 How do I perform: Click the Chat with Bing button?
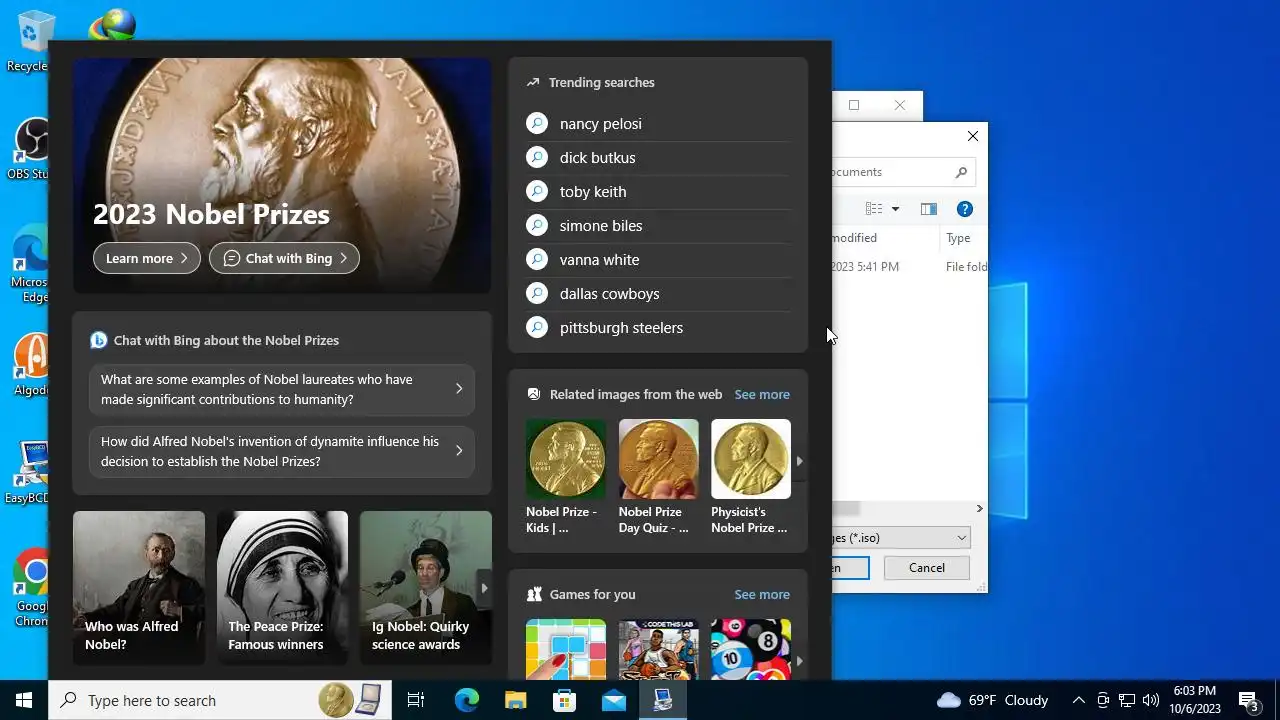coord(284,258)
